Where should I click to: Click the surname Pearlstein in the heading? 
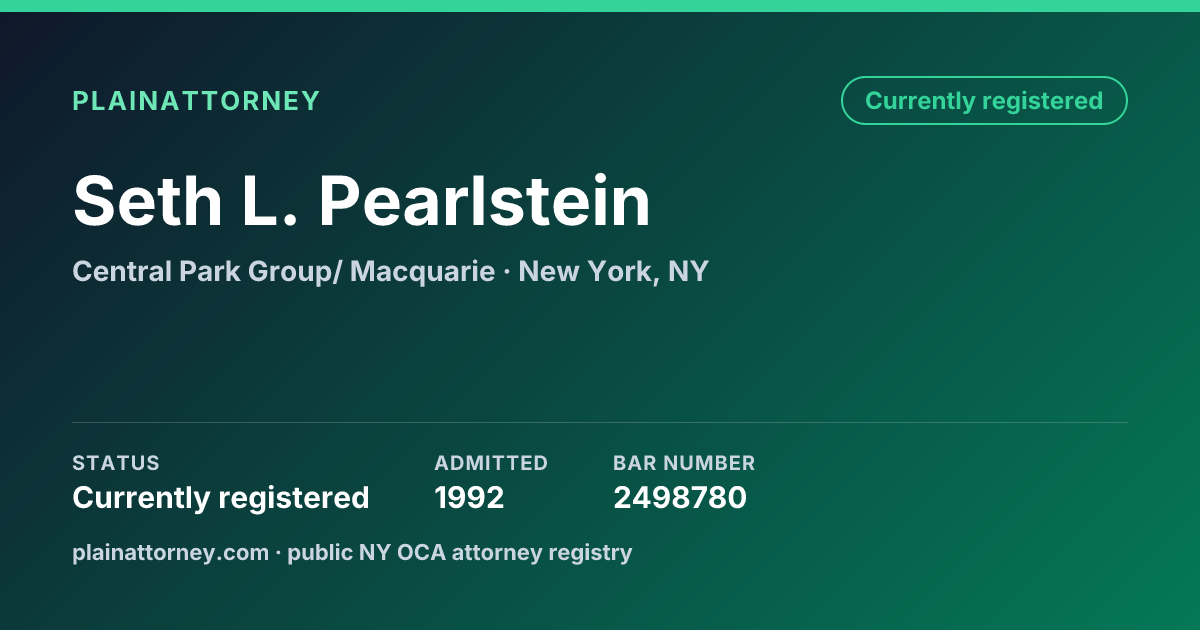pyautogui.click(x=484, y=201)
